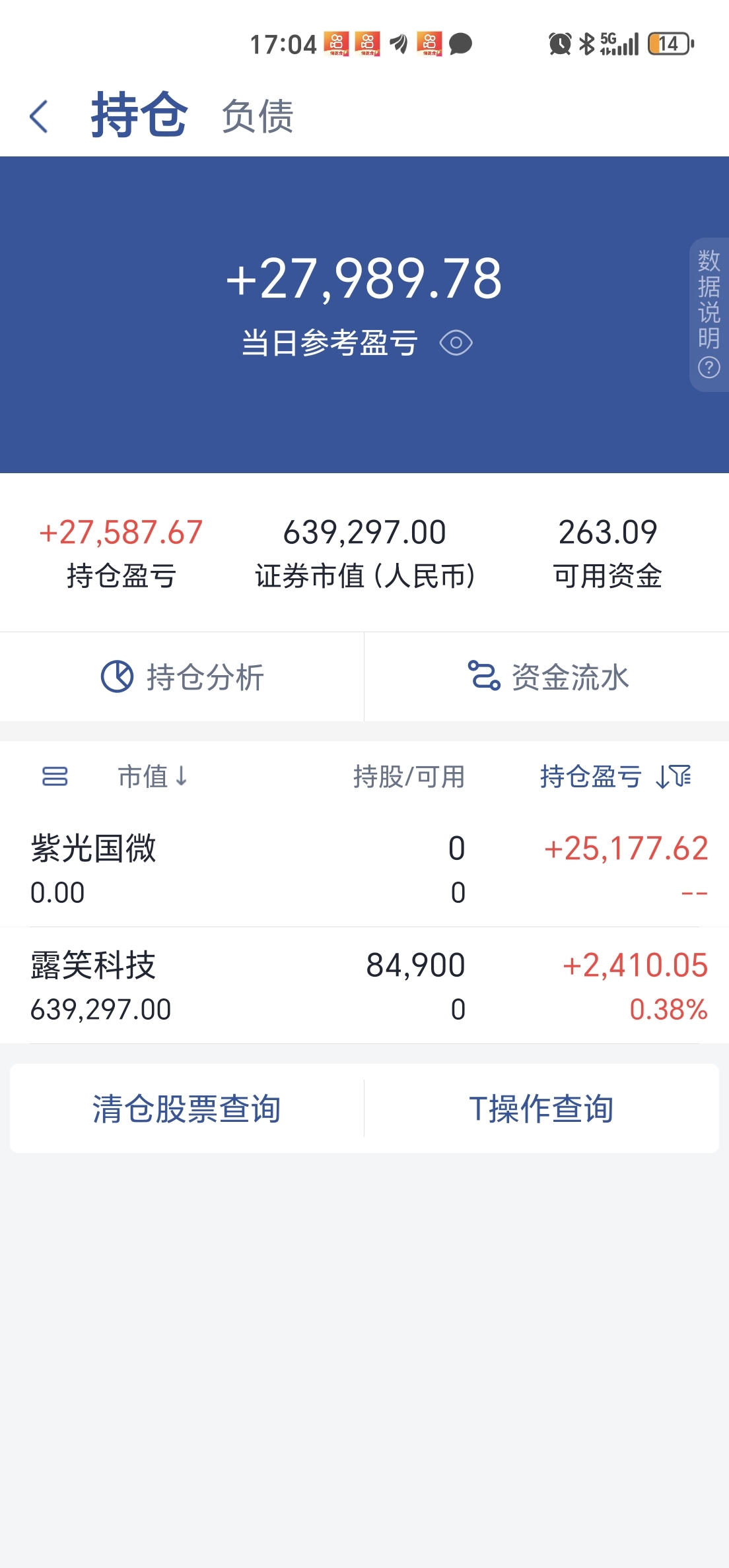Open T操作查询

(x=541, y=1109)
